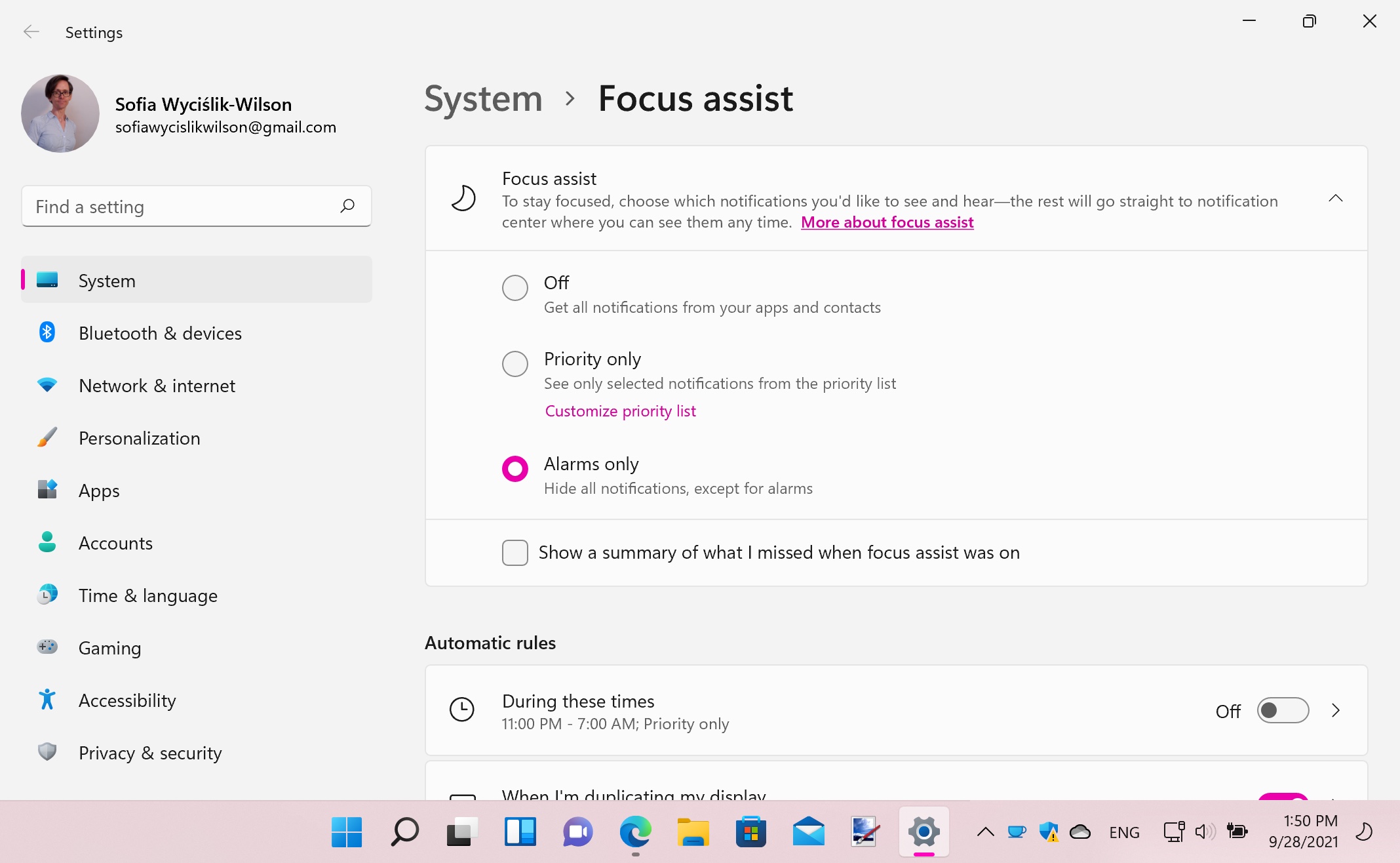Click the Find a setting search box
The height and width of the screenshot is (863, 1400).
[196, 207]
